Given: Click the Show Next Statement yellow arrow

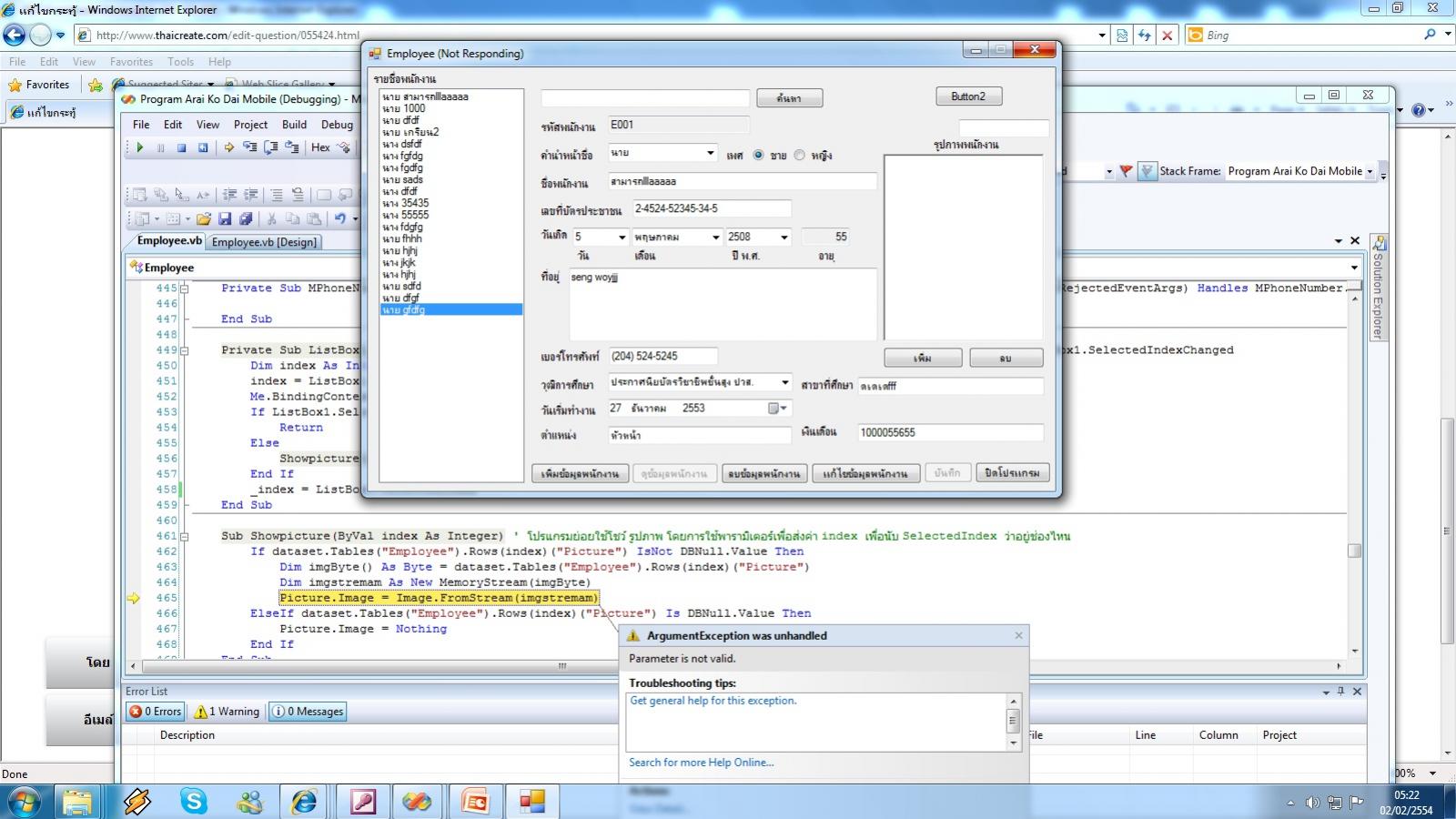Looking at the screenshot, I should coord(228,147).
